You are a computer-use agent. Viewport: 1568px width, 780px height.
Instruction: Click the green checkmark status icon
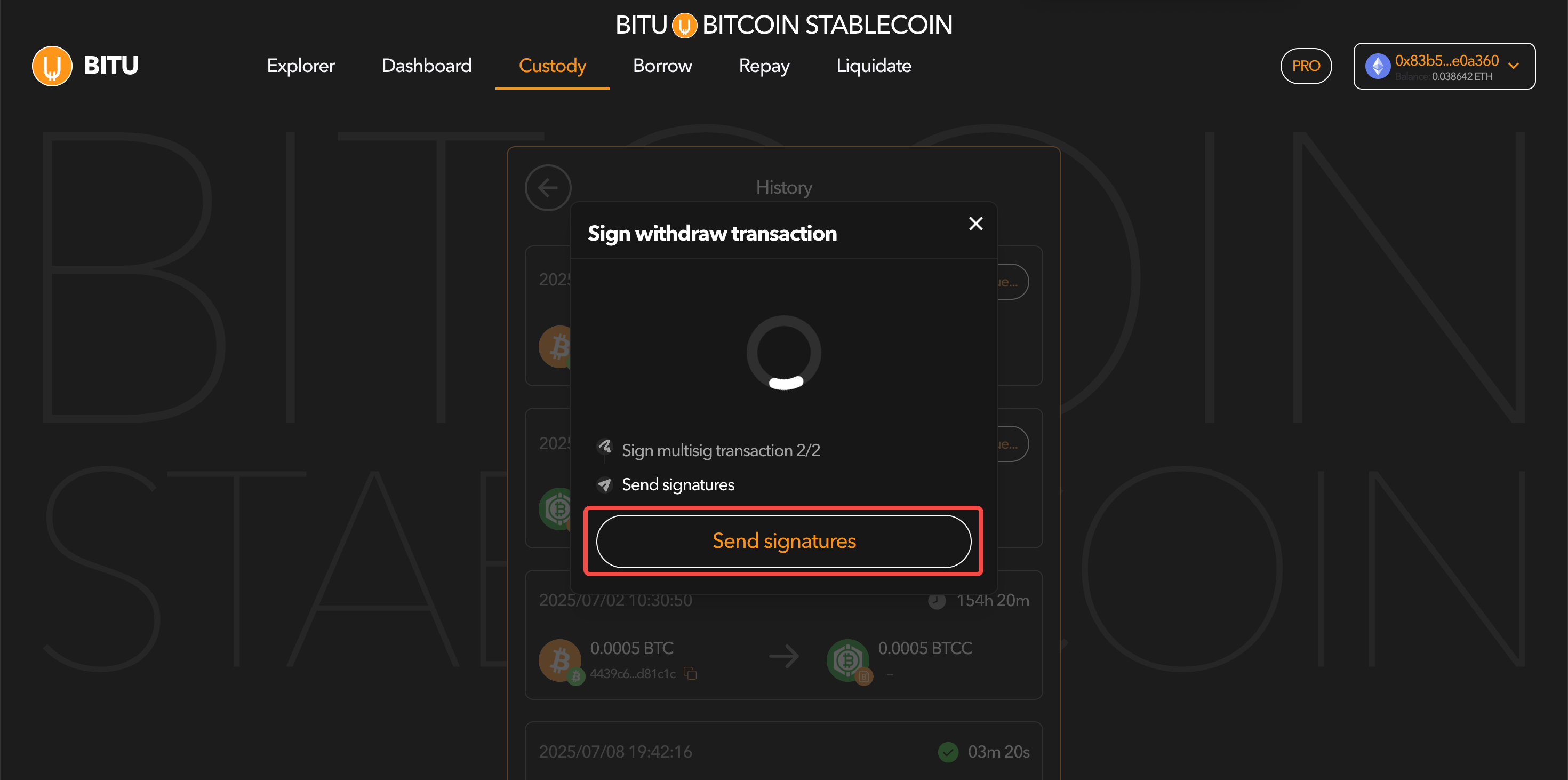pos(948,752)
